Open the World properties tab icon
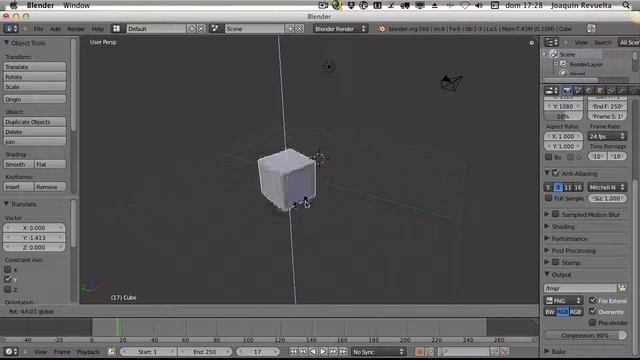Viewport: 640px width, 360px height. pos(589,91)
